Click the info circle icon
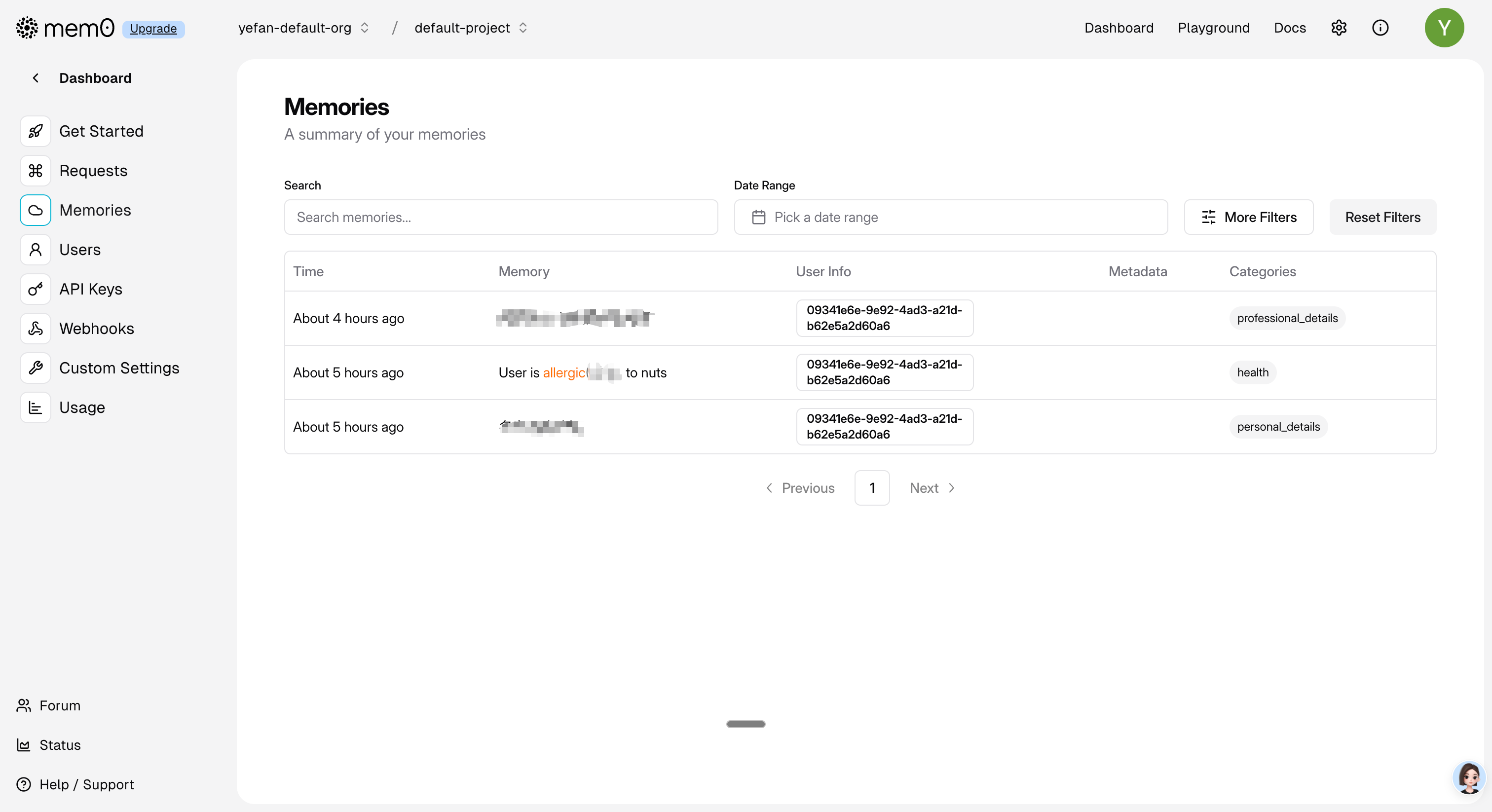This screenshot has width=1492, height=812. (x=1380, y=28)
